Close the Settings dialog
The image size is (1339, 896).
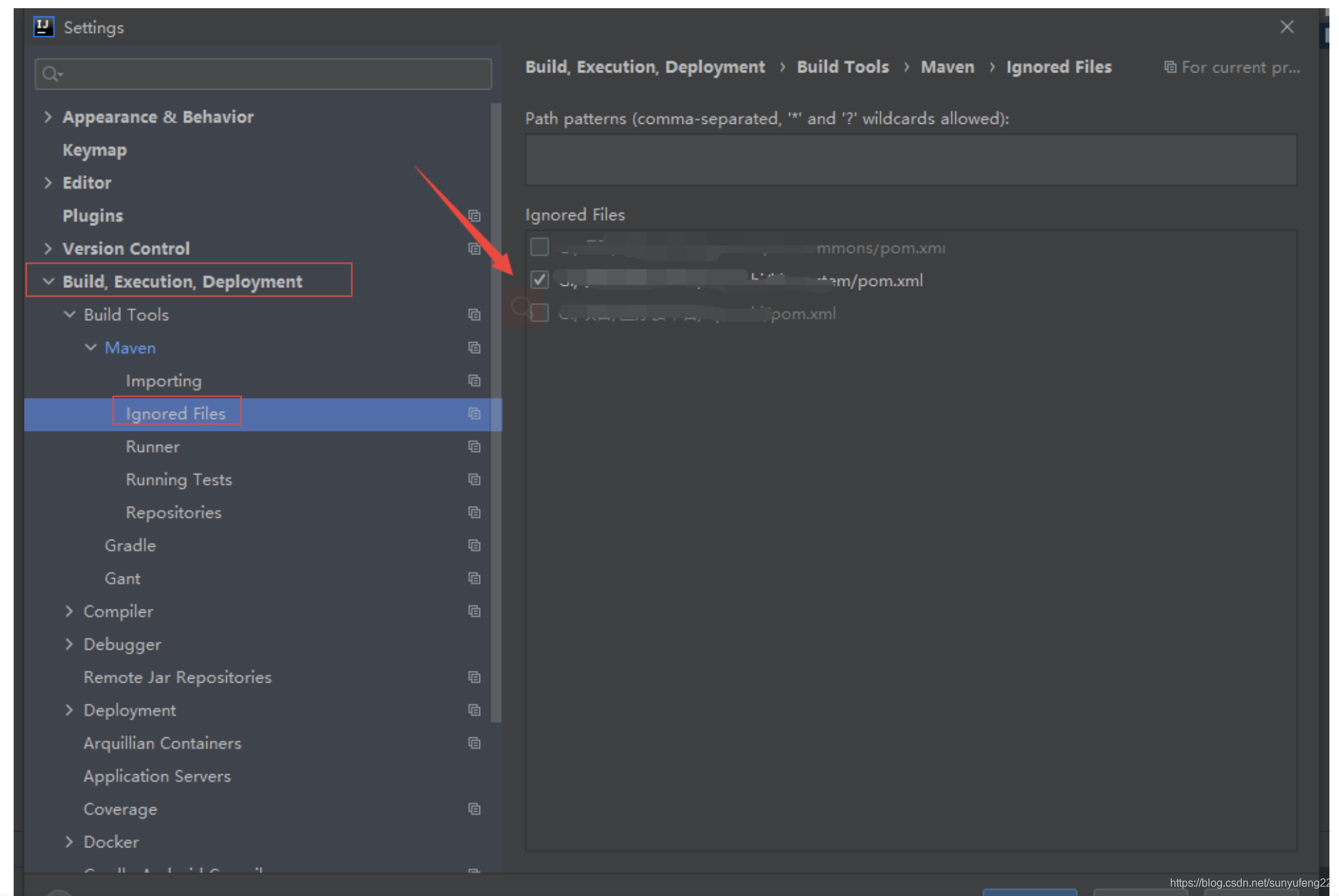click(x=1287, y=27)
